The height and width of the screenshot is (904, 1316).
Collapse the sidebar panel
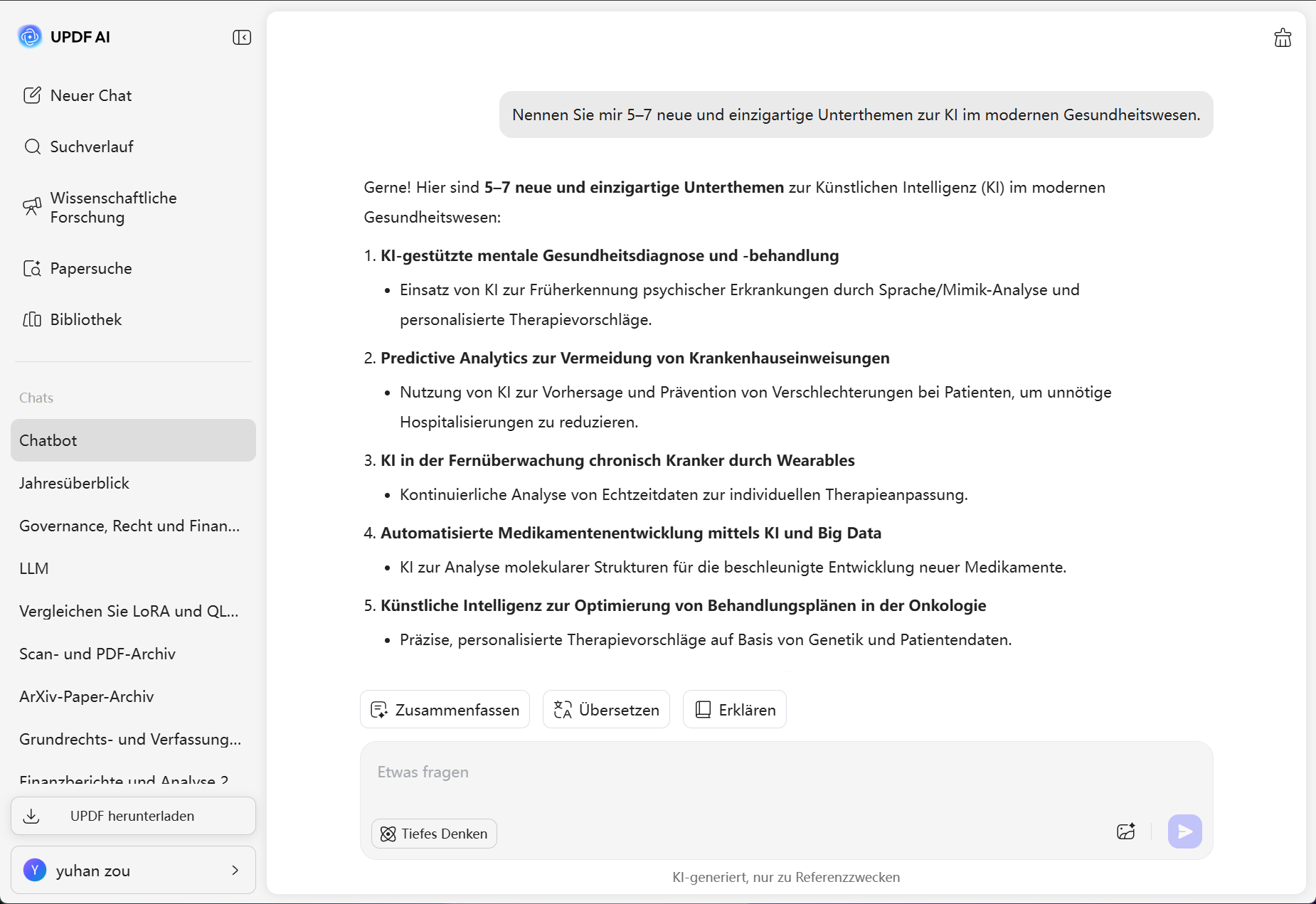pos(242,37)
